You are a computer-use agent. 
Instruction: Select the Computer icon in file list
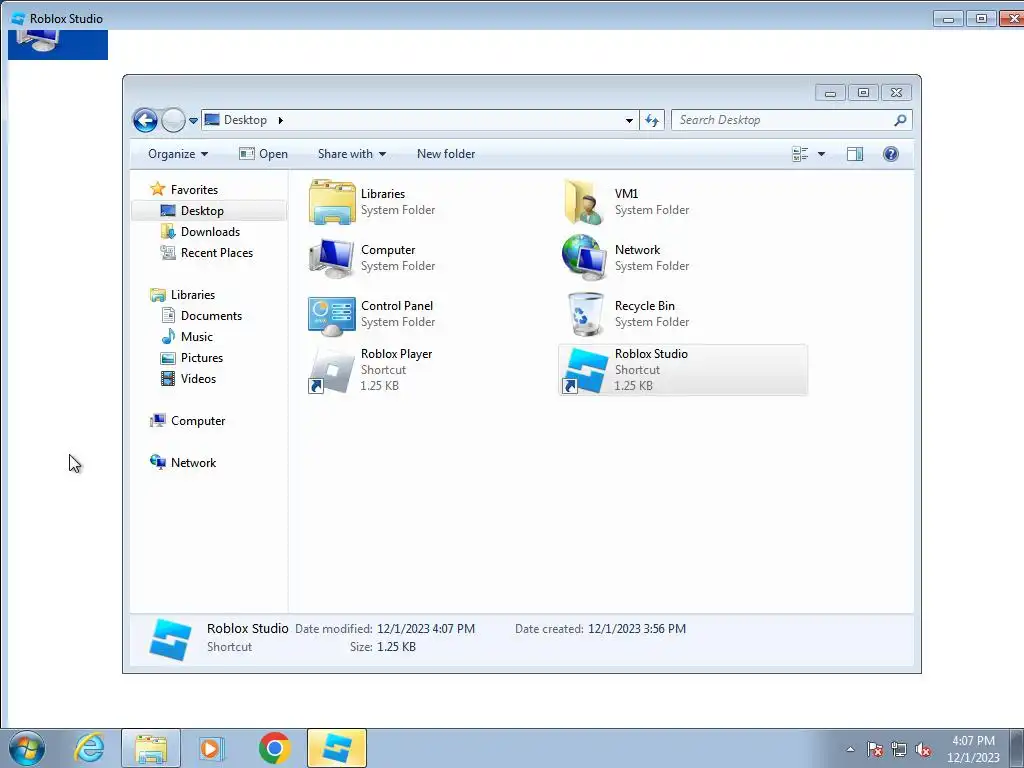tap(332, 258)
